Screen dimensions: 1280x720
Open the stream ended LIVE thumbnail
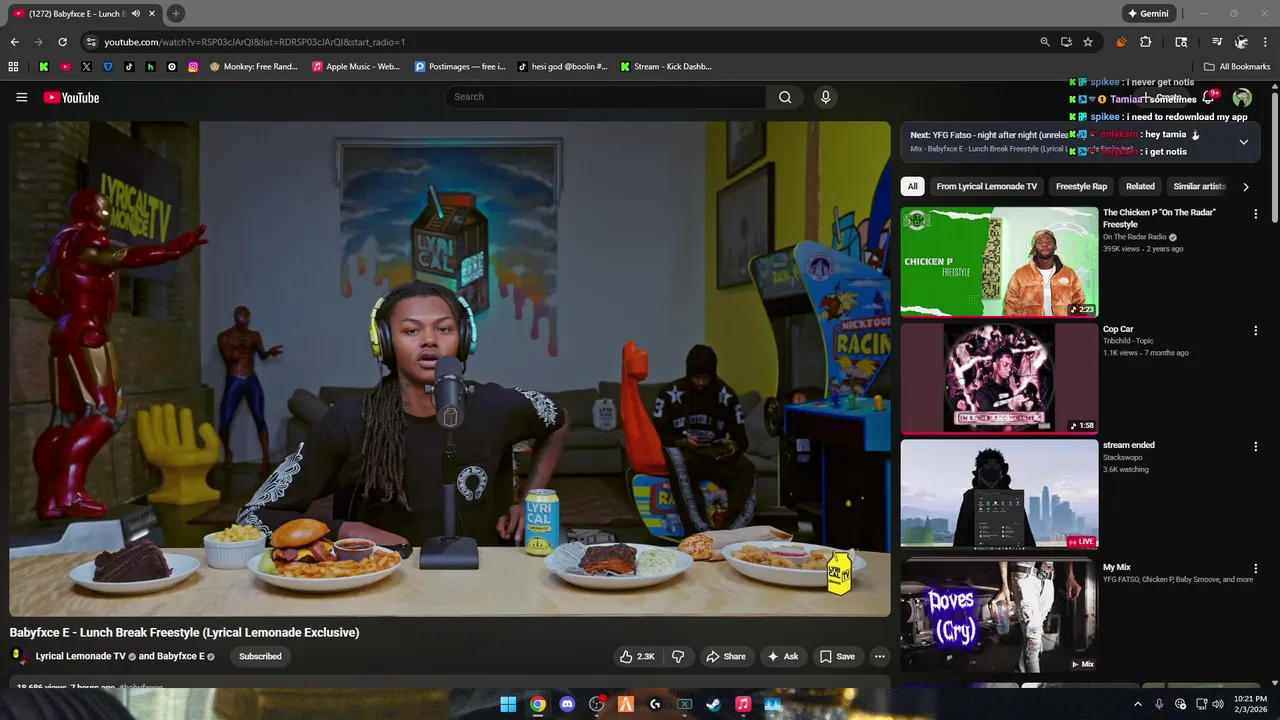pos(999,494)
